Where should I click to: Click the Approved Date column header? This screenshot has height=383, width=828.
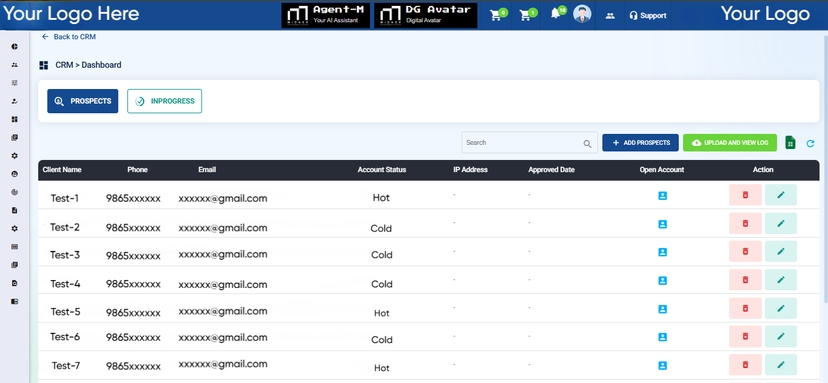[x=551, y=170]
